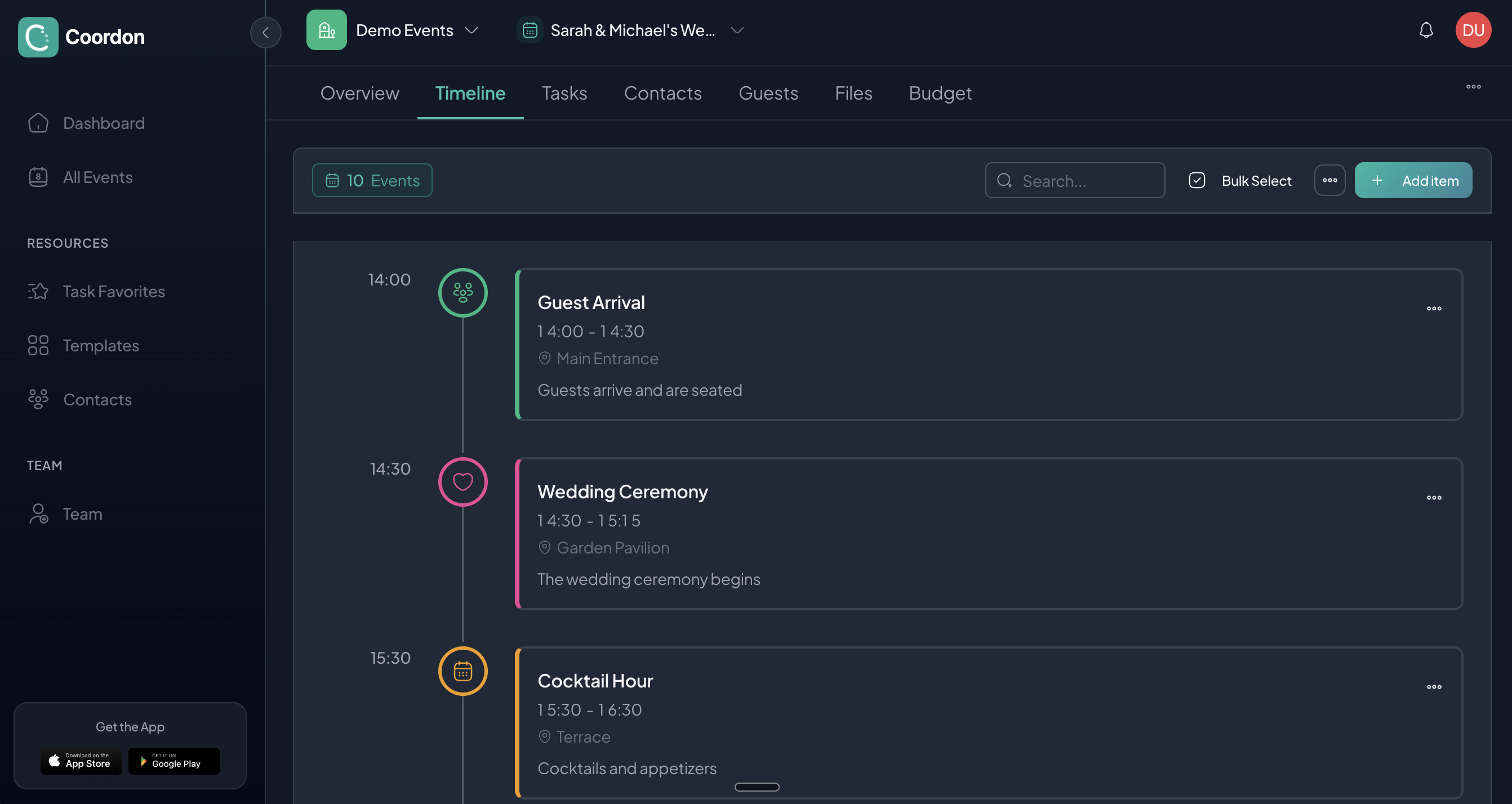Select the Guest Arrival people icon marker
This screenshot has height=804, width=1512.
coord(463,292)
